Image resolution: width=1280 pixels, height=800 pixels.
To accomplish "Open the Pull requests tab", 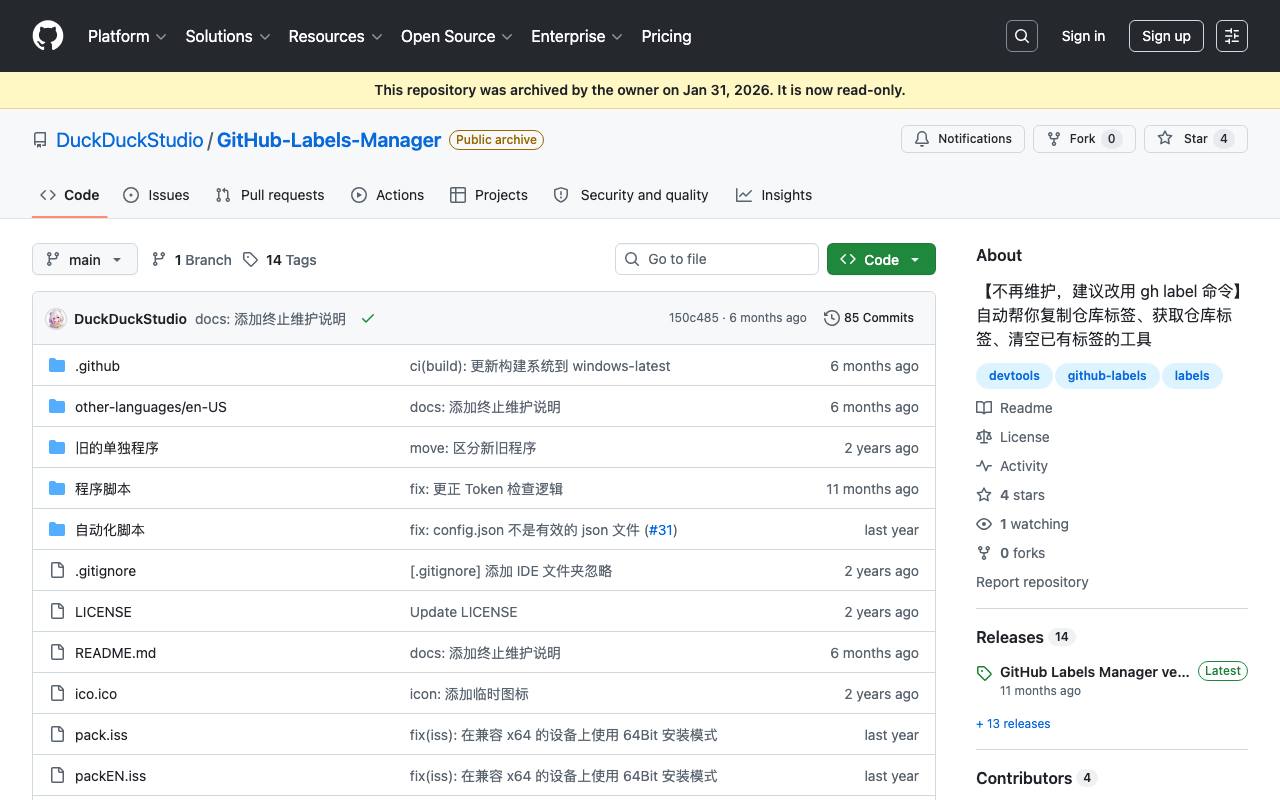I will tap(270, 195).
